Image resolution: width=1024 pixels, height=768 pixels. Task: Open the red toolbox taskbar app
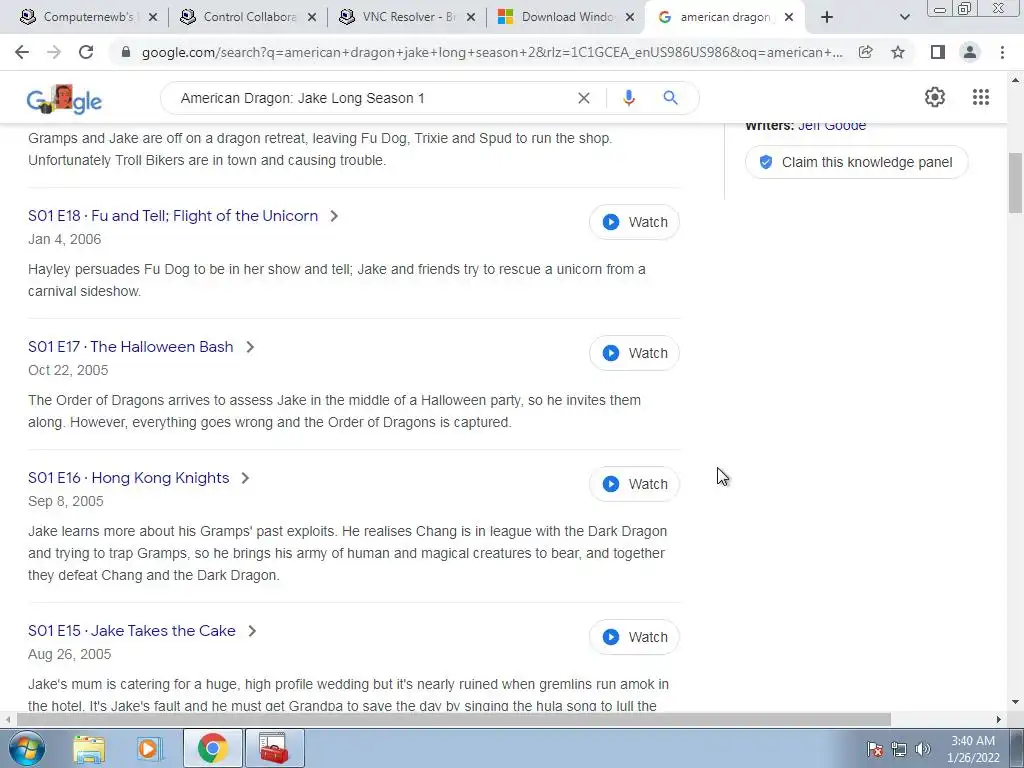[274, 748]
